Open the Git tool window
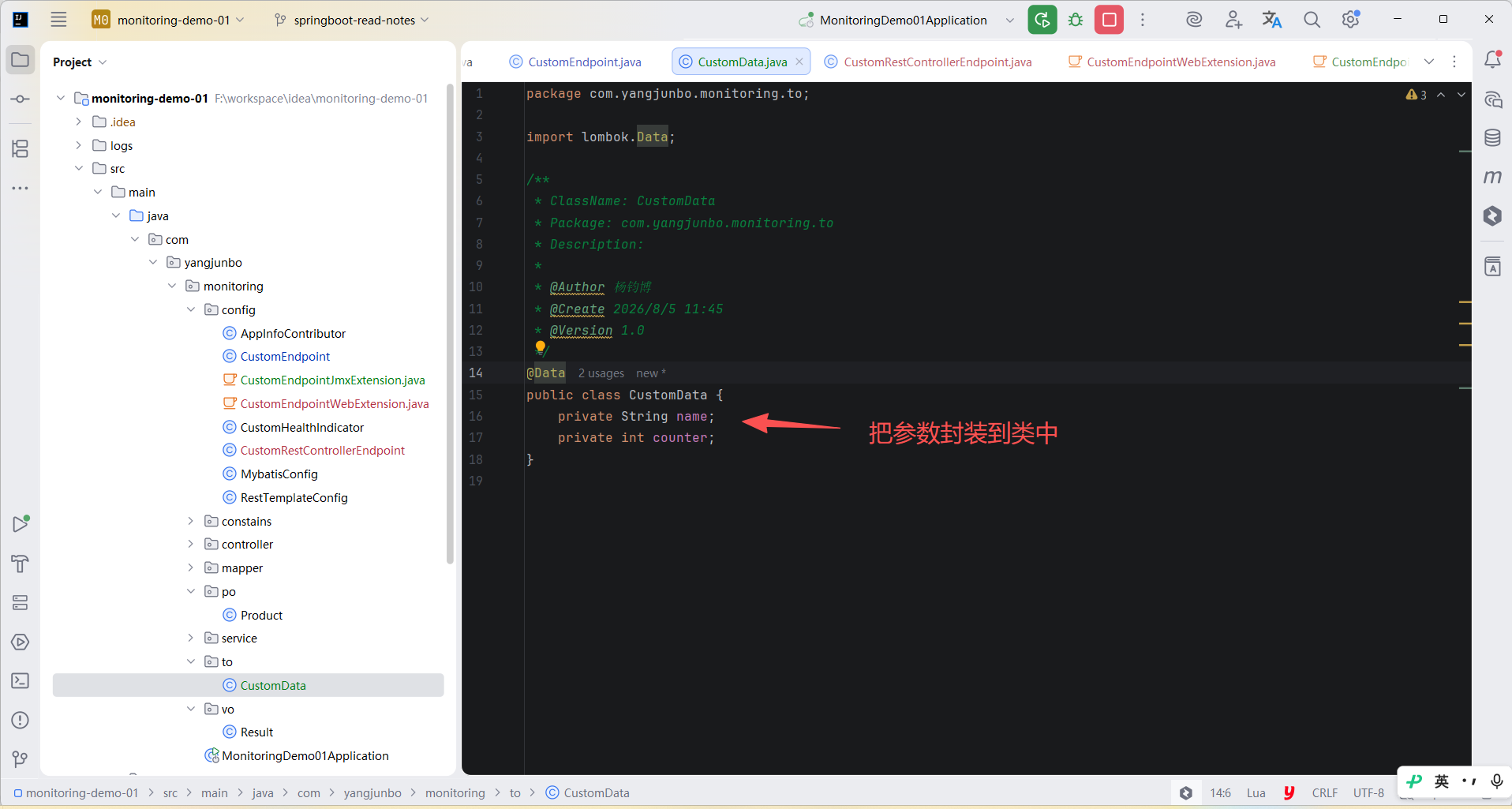The image size is (1512, 809). (21, 759)
